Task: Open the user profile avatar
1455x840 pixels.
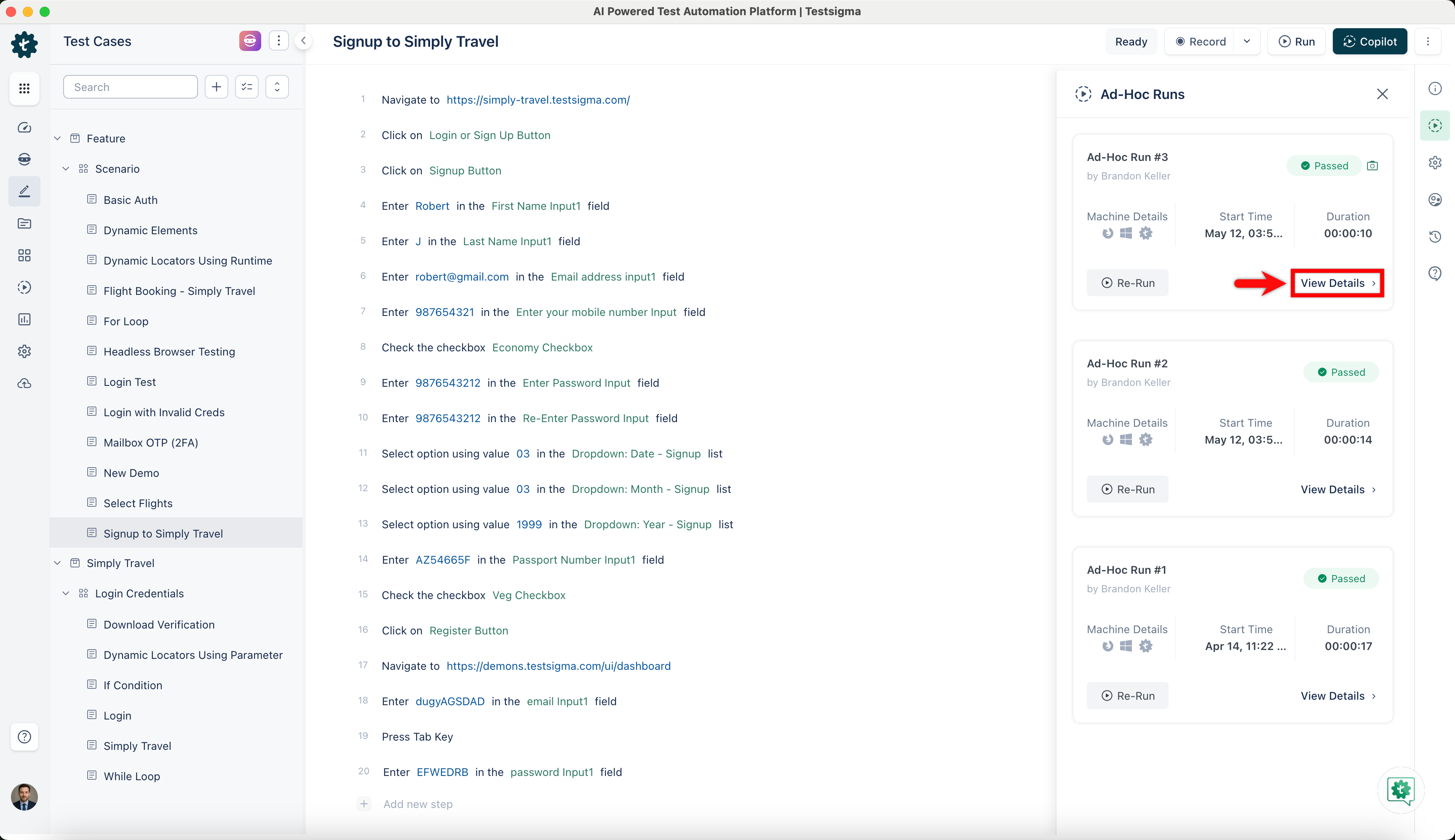Action: (x=24, y=797)
